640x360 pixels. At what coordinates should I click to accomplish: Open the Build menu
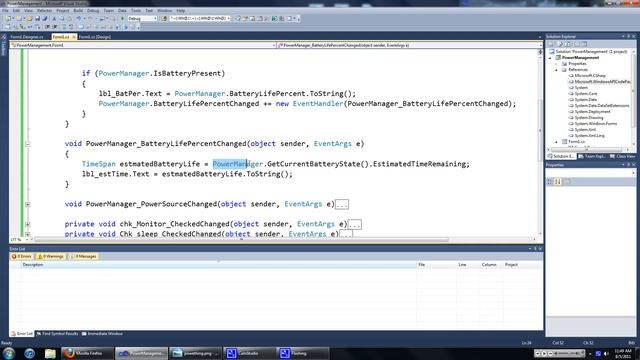pyautogui.click(x=78, y=11)
